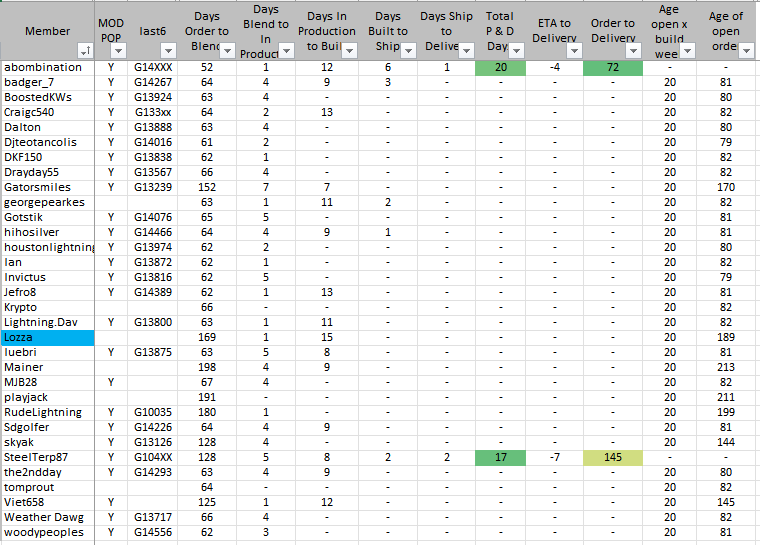Open the Days Order to Blend filter
Image resolution: width=760 pixels, height=545 pixels.
click(226, 49)
